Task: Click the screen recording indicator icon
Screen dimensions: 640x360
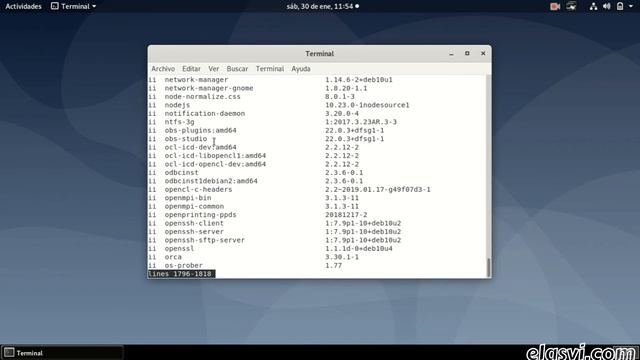Action: point(555,6)
